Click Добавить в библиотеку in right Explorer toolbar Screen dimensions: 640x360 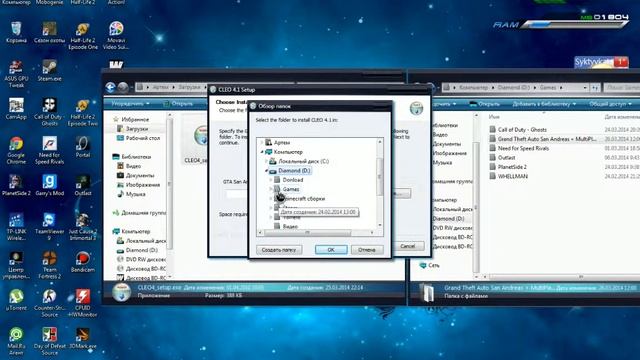544,104
